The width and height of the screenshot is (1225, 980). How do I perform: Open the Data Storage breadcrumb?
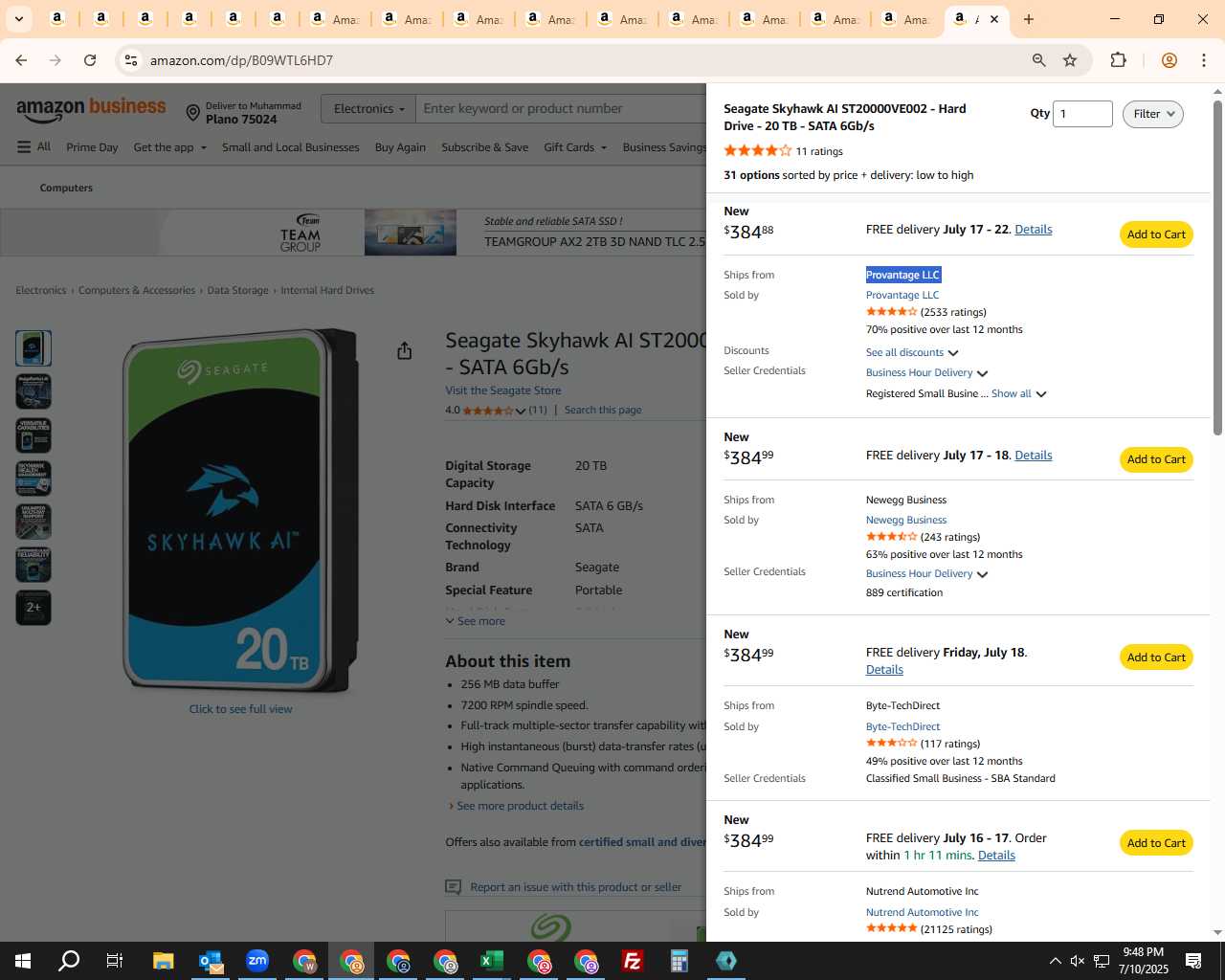[x=238, y=290]
